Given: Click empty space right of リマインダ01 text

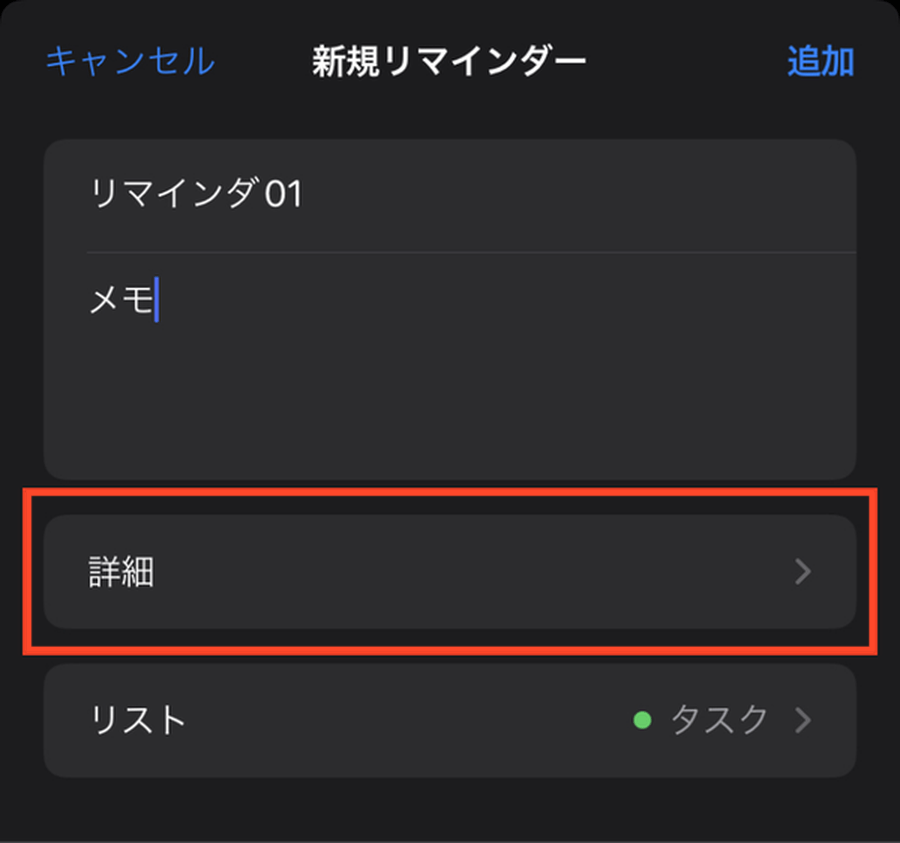Looking at the screenshot, I should tap(580, 194).
